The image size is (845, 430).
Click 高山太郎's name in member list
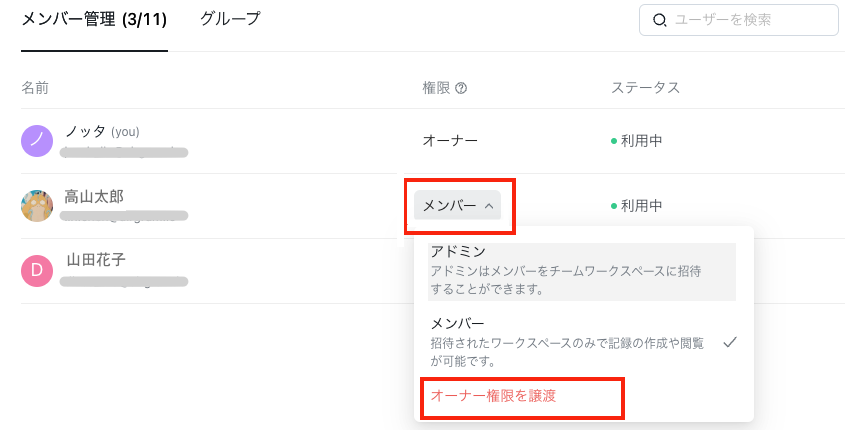(94, 197)
